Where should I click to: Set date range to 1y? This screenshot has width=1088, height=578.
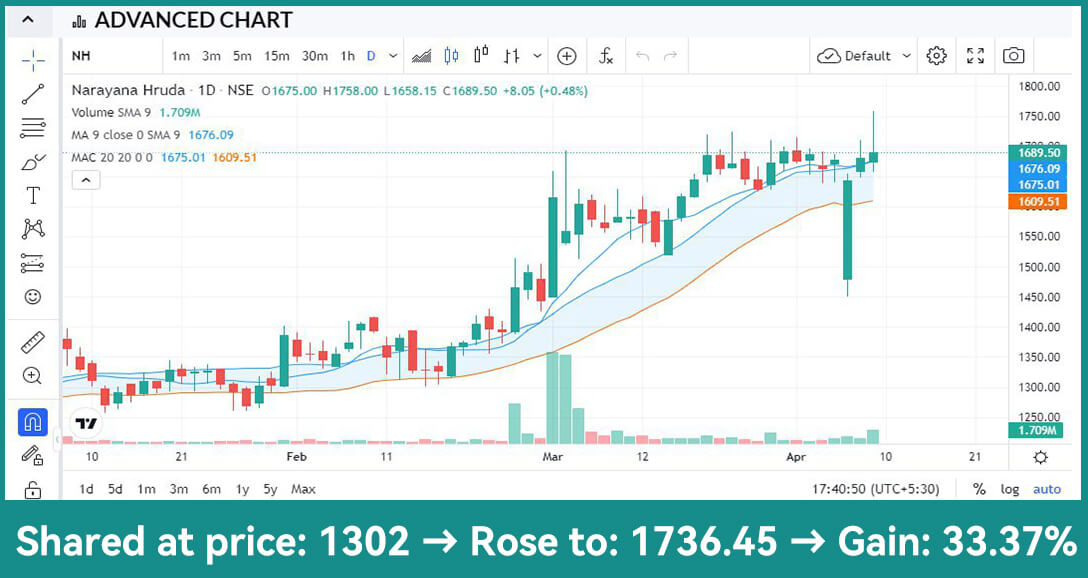242,489
